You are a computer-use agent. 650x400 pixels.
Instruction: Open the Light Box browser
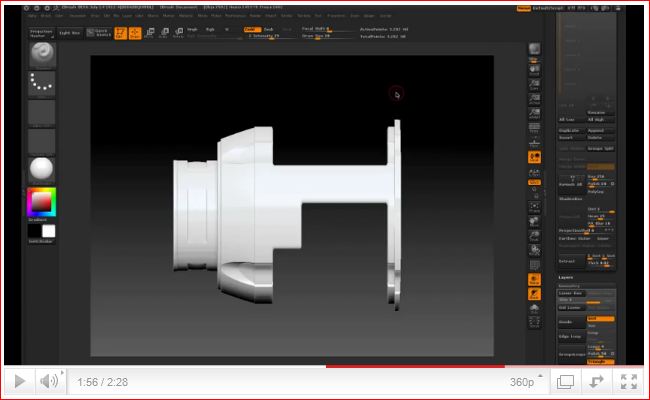click(69, 33)
